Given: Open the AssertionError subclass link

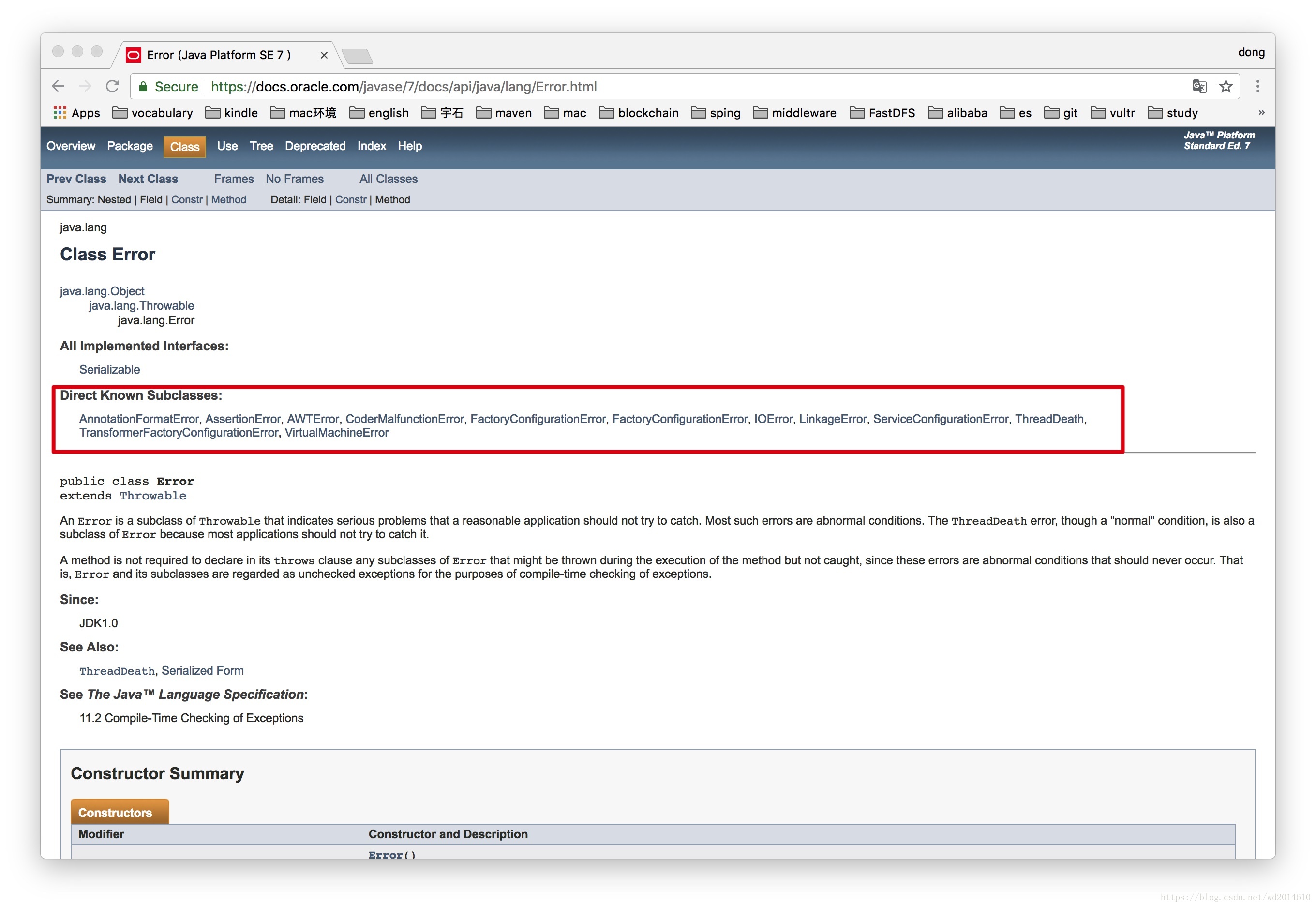Looking at the screenshot, I should click(x=243, y=419).
